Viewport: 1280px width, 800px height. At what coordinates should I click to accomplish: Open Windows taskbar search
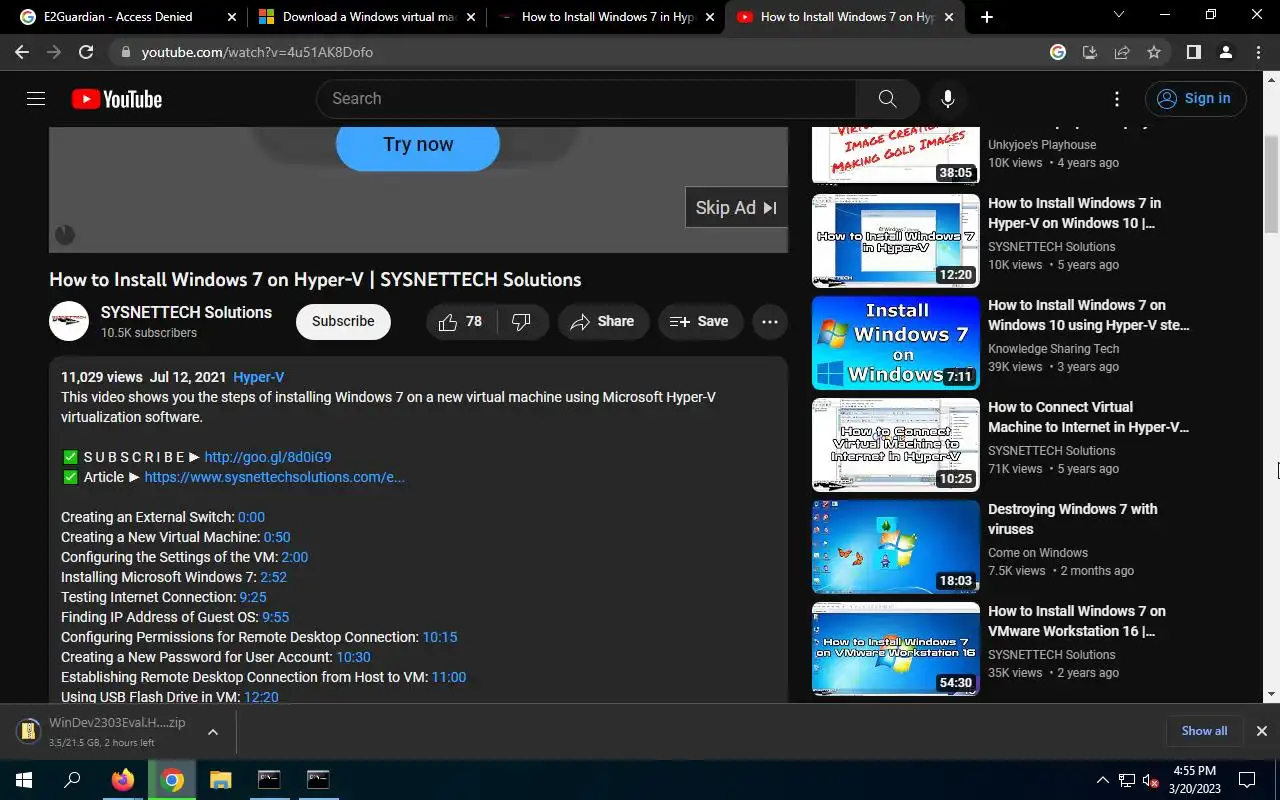[x=72, y=780]
